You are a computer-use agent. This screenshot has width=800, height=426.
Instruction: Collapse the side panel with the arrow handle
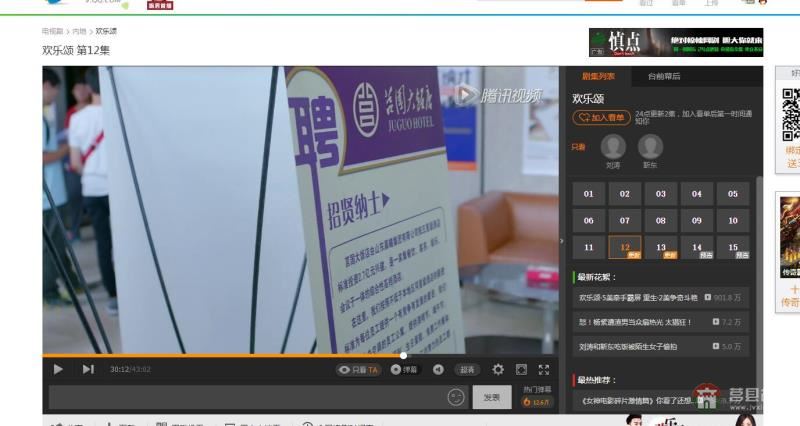(562, 241)
